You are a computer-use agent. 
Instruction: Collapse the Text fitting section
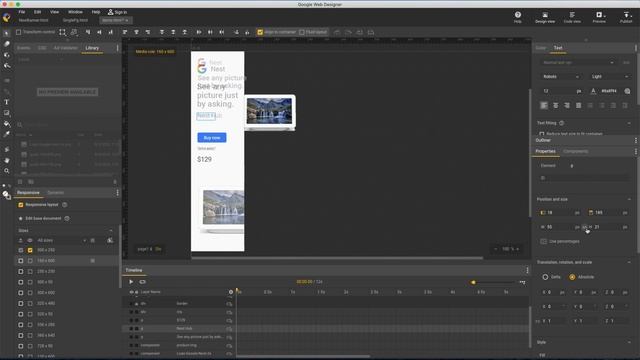pyautogui.click(x=629, y=123)
